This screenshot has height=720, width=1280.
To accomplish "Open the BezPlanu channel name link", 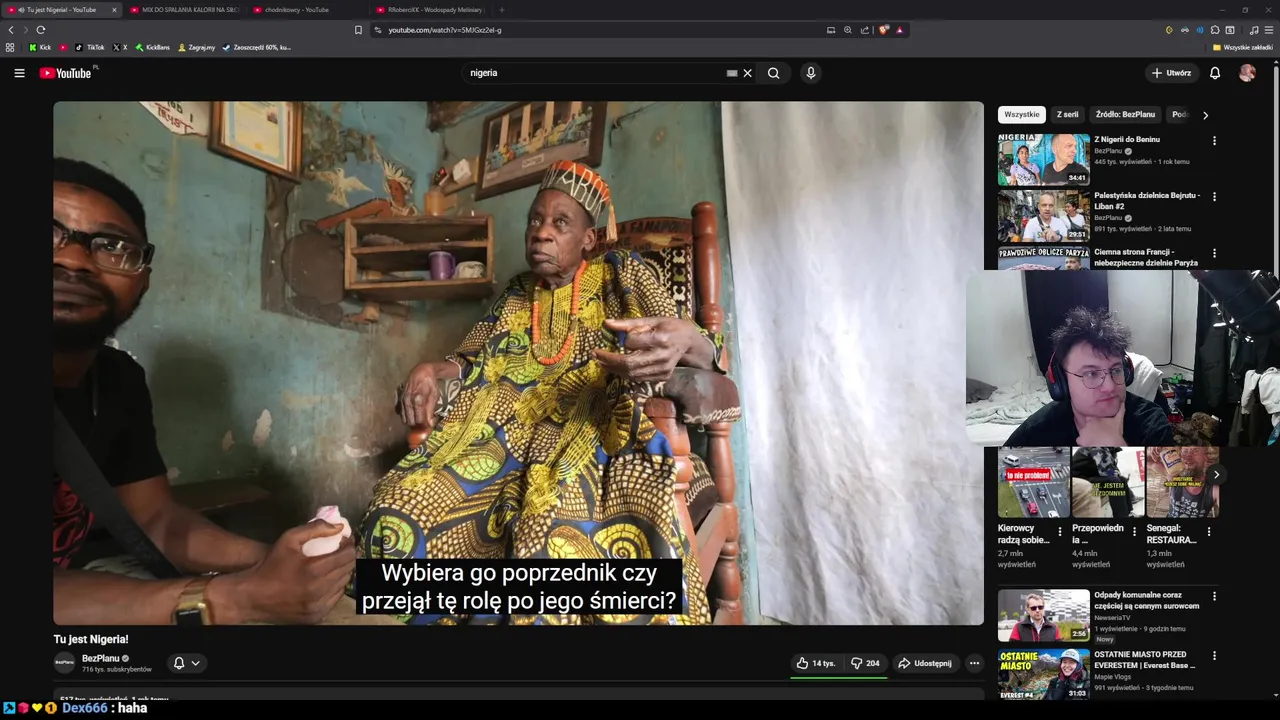I will (x=100, y=658).
